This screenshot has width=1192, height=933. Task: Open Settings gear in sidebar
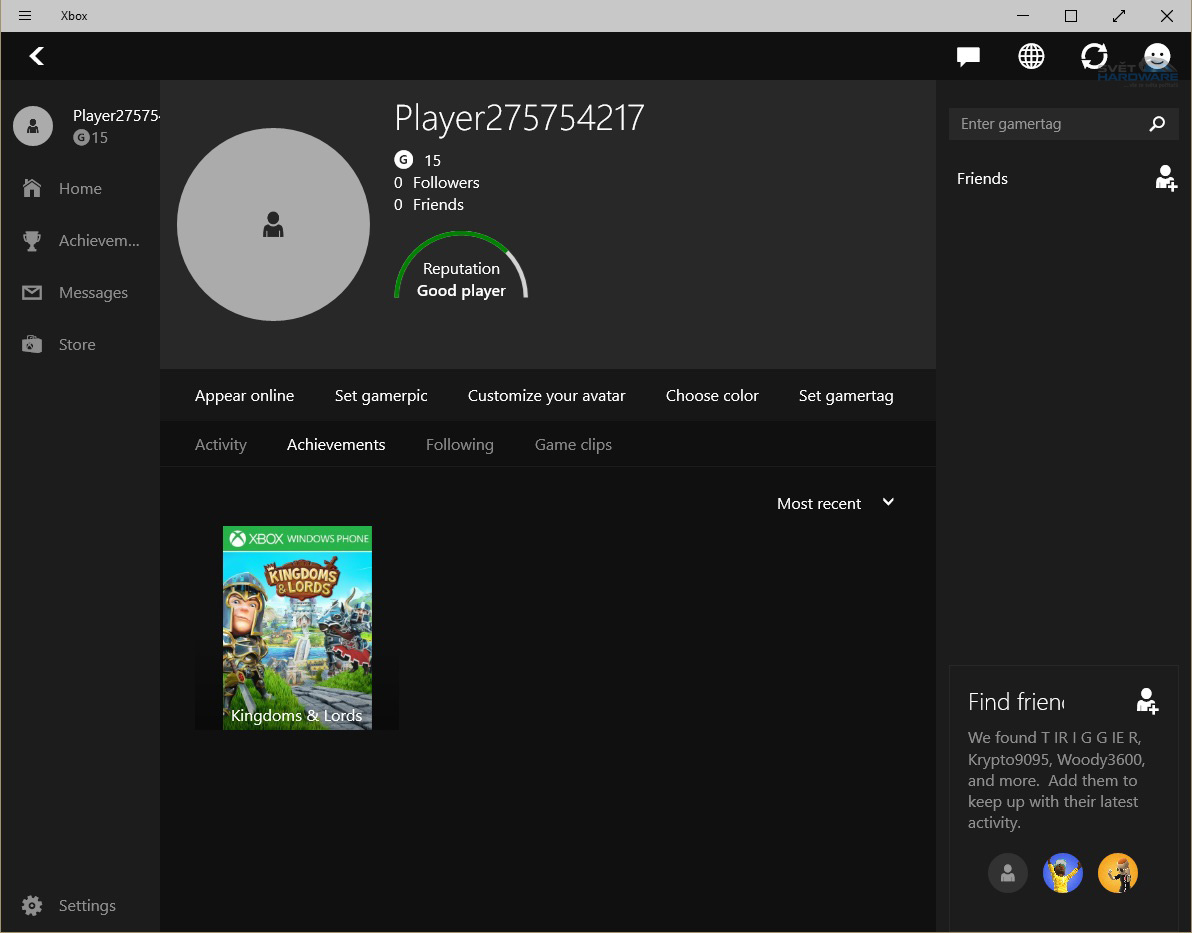(33, 905)
